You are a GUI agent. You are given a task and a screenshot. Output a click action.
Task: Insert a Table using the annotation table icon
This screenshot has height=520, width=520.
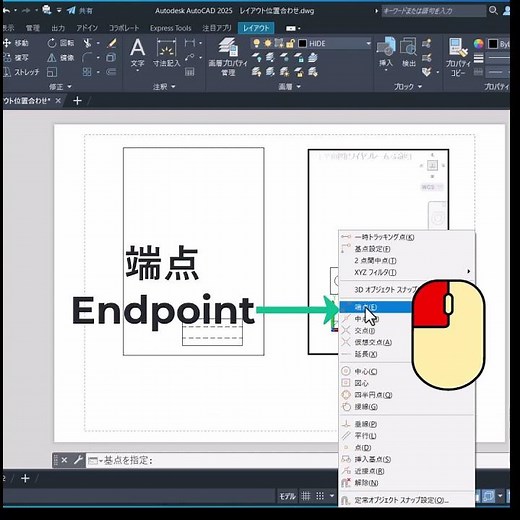[190, 72]
